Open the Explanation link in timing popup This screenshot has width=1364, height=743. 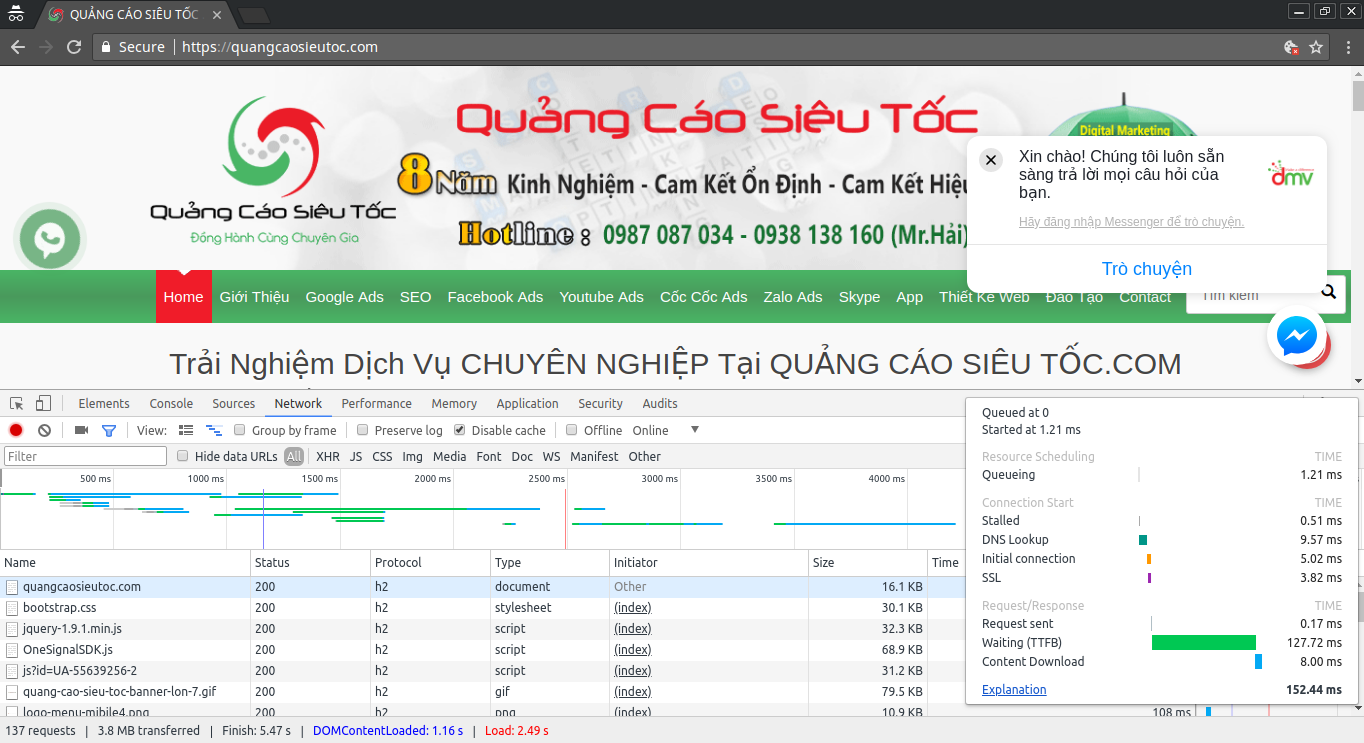pyautogui.click(x=1014, y=690)
